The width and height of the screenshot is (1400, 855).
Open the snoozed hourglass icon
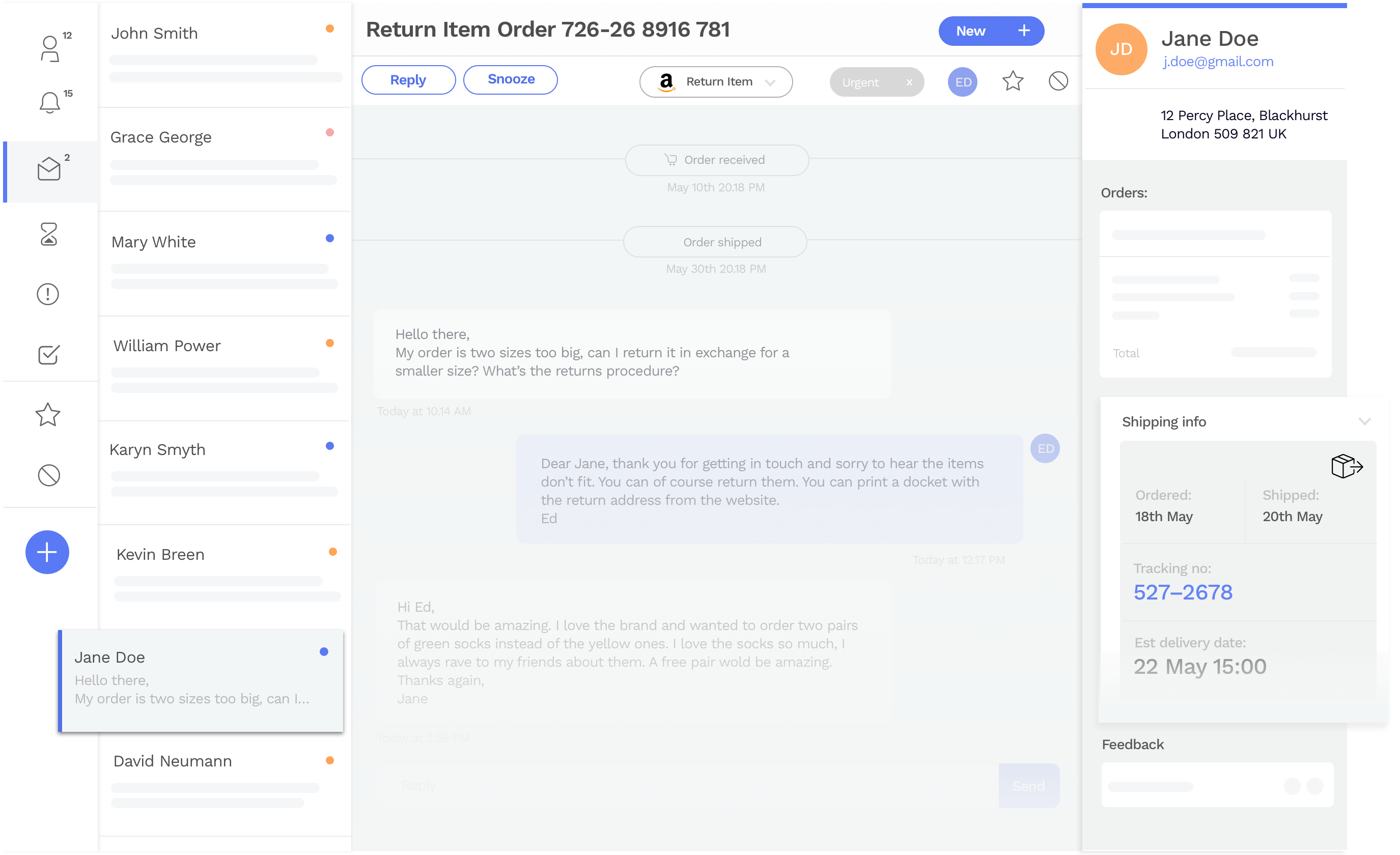point(49,234)
